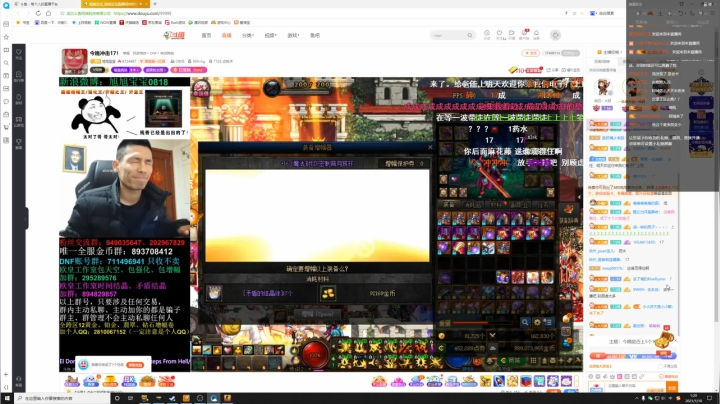720x404 pixels.
Task: Click treasure chest icon in chat panel
Action: coord(664,338)
